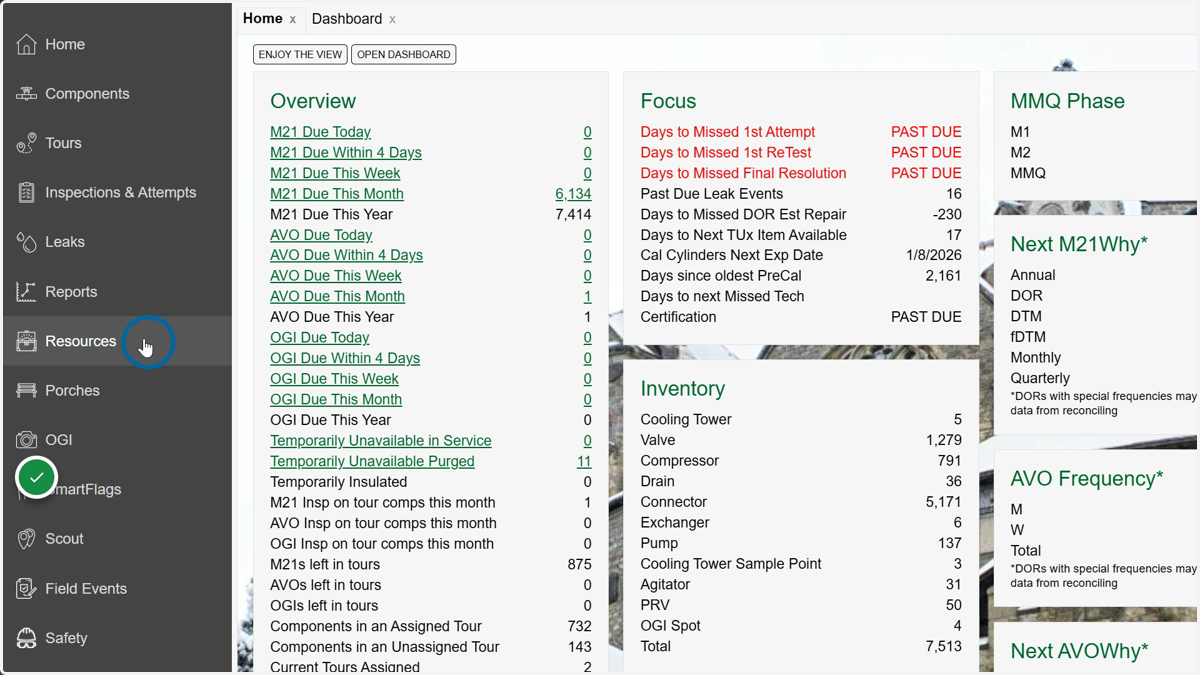Click the Field Events icon

click(x=26, y=589)
